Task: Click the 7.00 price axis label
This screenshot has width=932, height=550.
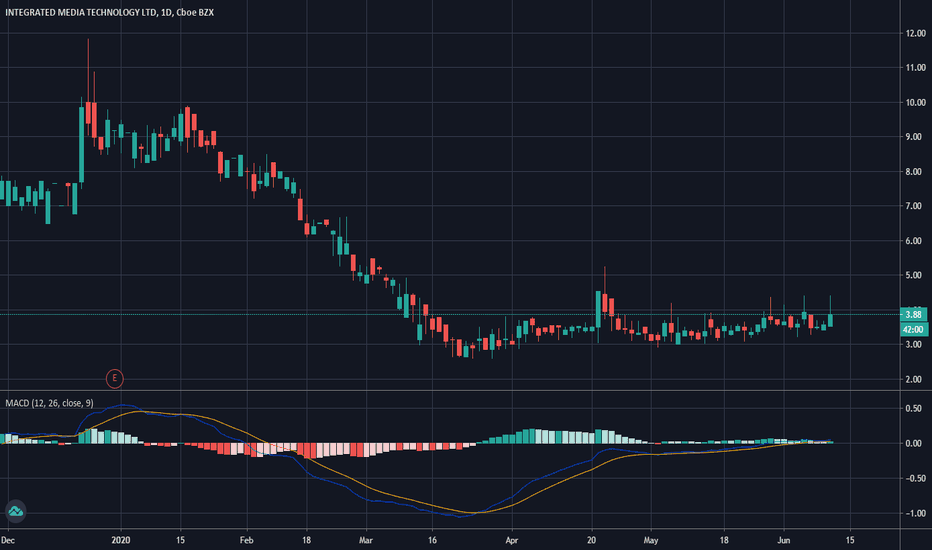Action: pos(914,206)
